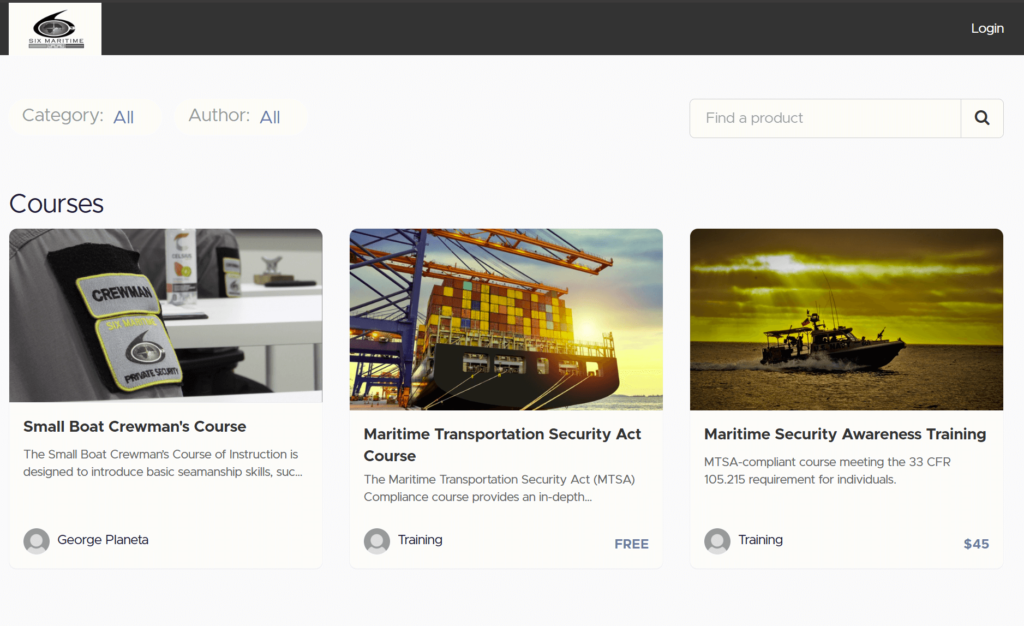Click the Six Maritime logo

click(x=55, y=29)
